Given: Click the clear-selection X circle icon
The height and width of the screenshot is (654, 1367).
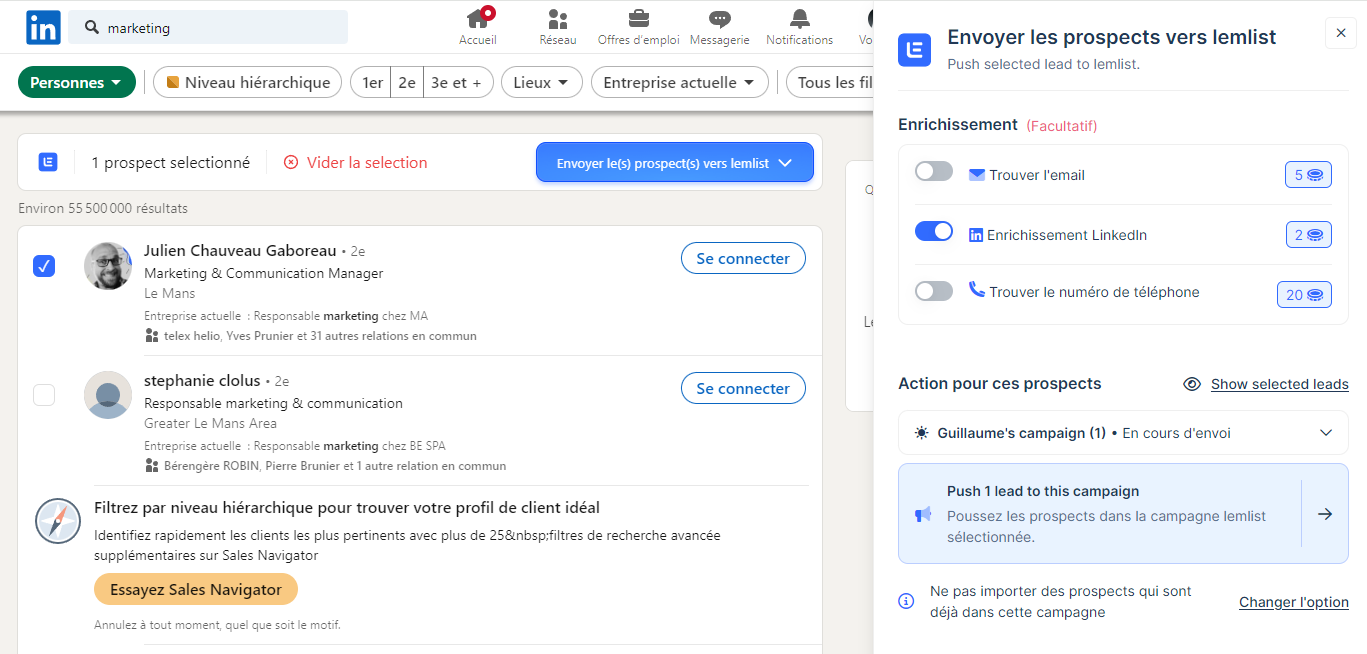Looking at the screenshot, I should click(291, 162).
